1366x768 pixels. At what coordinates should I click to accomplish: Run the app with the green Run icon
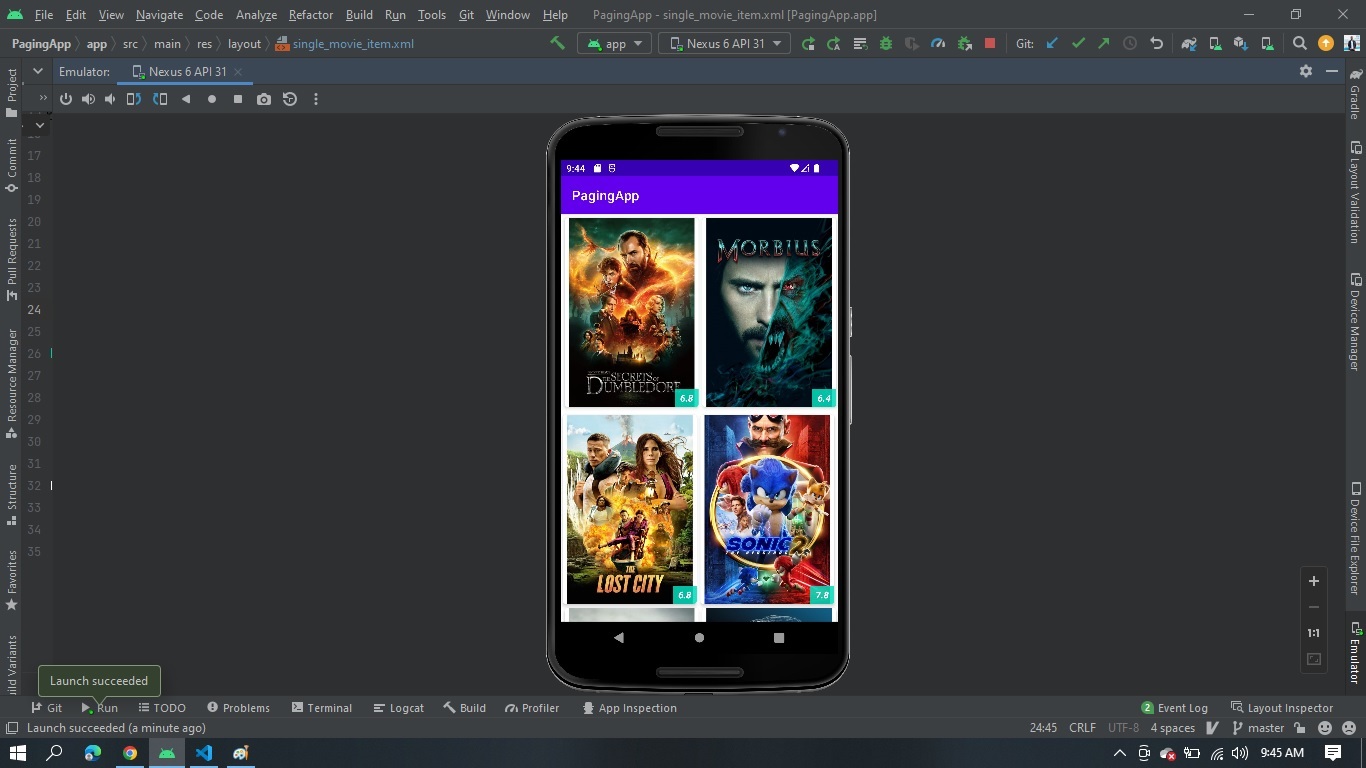pos(808,43)
